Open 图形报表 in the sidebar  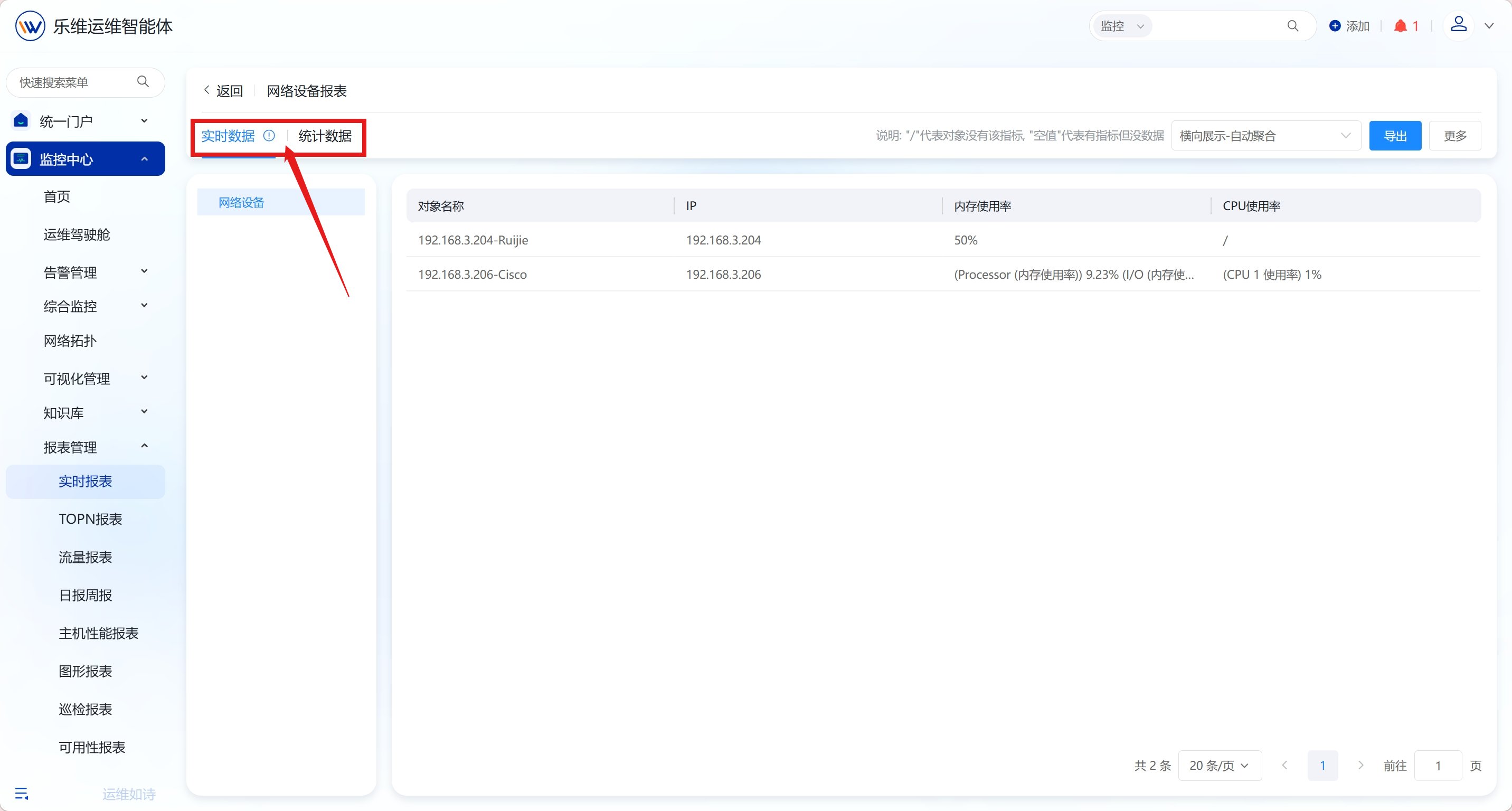tap(85, 671)
